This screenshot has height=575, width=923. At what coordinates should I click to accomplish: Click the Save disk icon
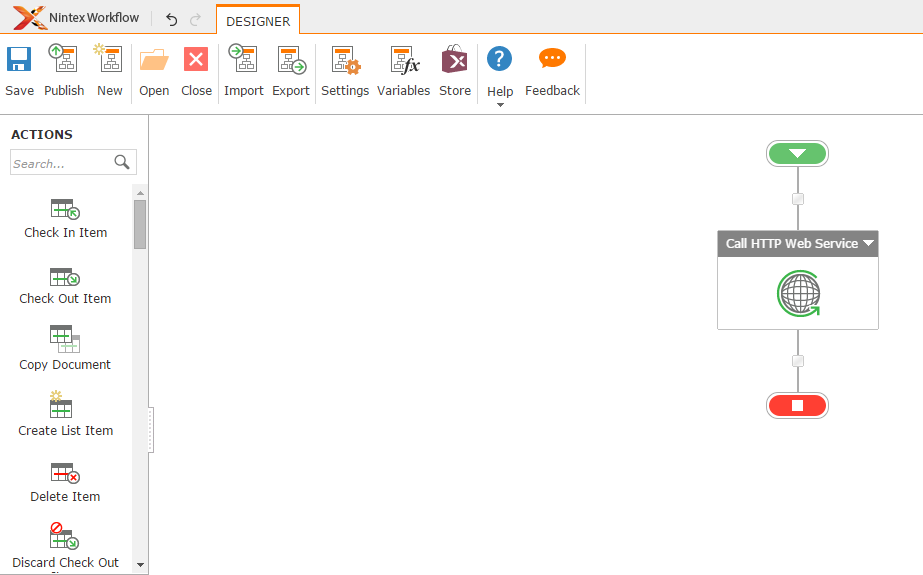(19, 59)
